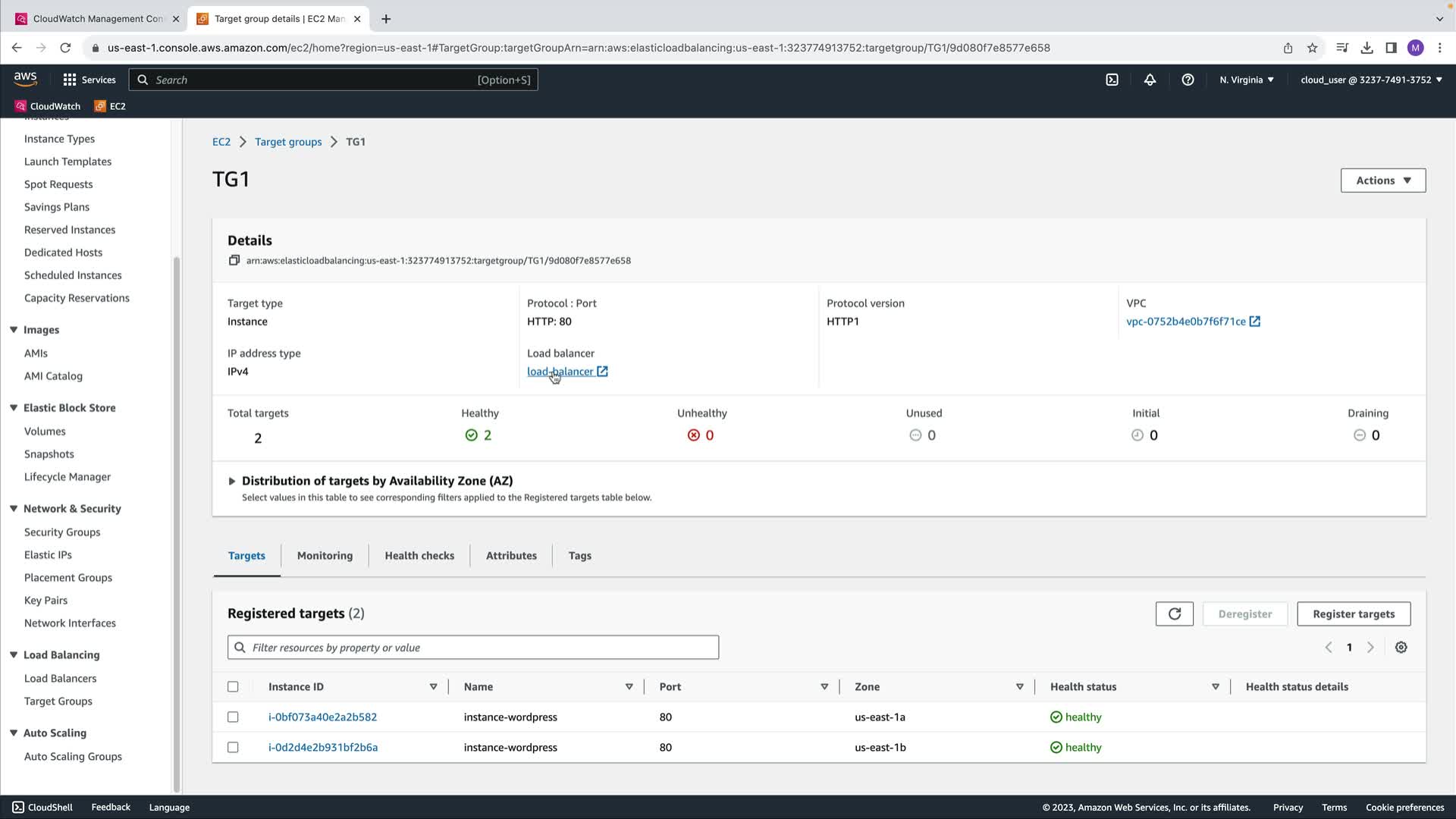Switch to the Monitoring tab
This screenshot has width=1456, height=819.
point(325,556)
